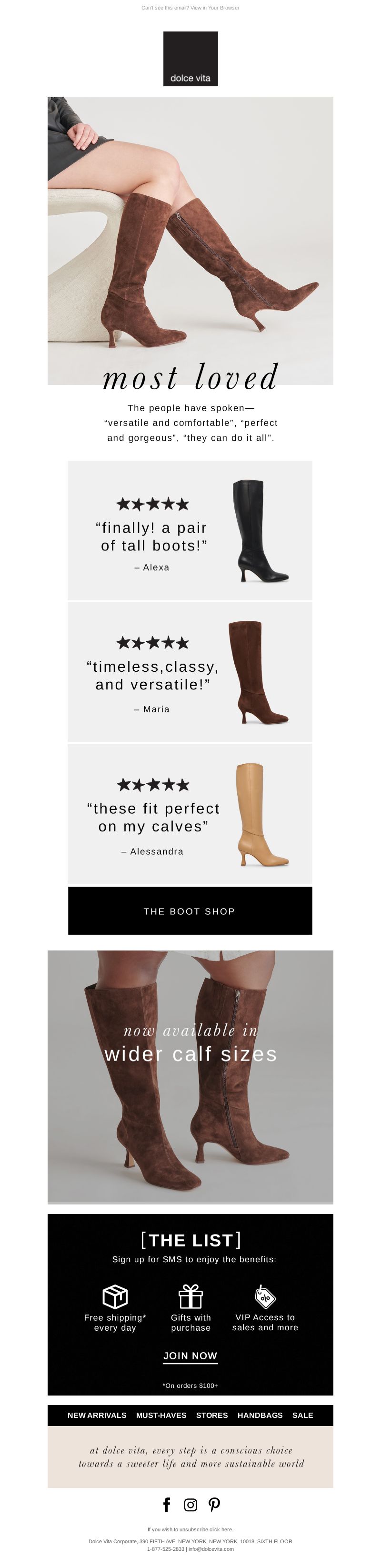Click SALE in navigation bar
The image size is (381, 1568).
click(x=302, y=1415)
